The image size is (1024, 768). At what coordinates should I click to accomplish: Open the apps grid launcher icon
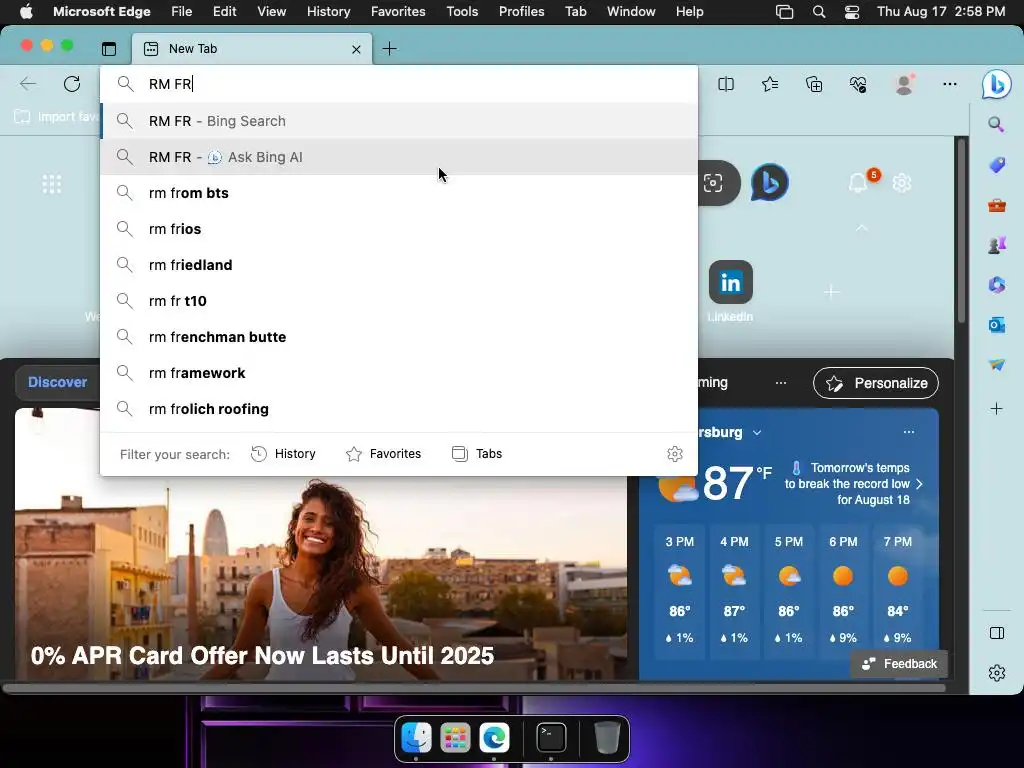point(52,184)
